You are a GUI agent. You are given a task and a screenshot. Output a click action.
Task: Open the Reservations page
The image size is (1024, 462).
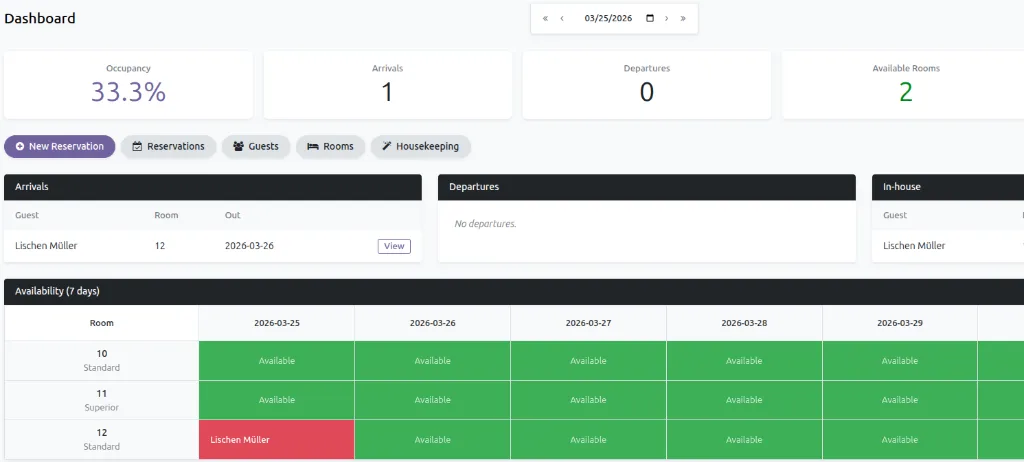tap(168, 146)
